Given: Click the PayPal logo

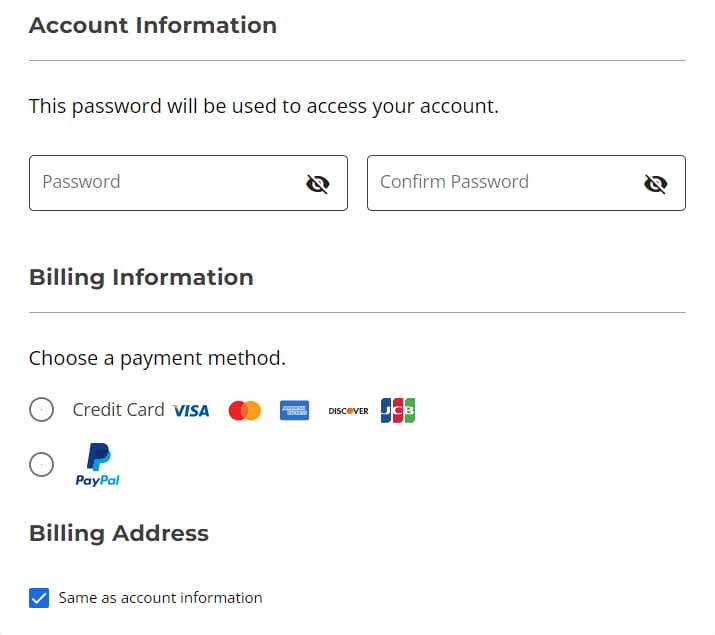Looking at the screenshot, I should 98,465.
